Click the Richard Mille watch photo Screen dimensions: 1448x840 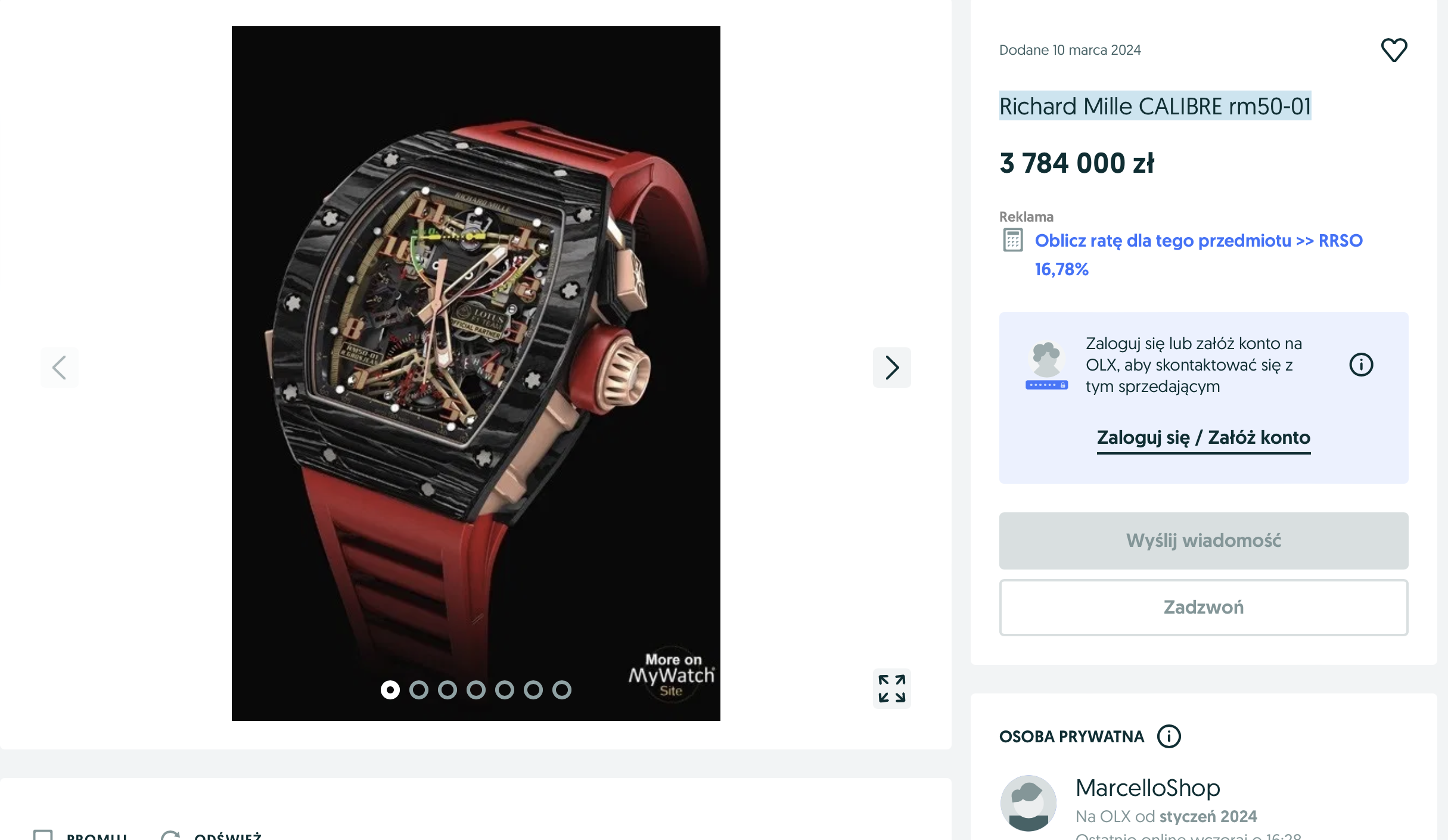(x=476, y=374)
